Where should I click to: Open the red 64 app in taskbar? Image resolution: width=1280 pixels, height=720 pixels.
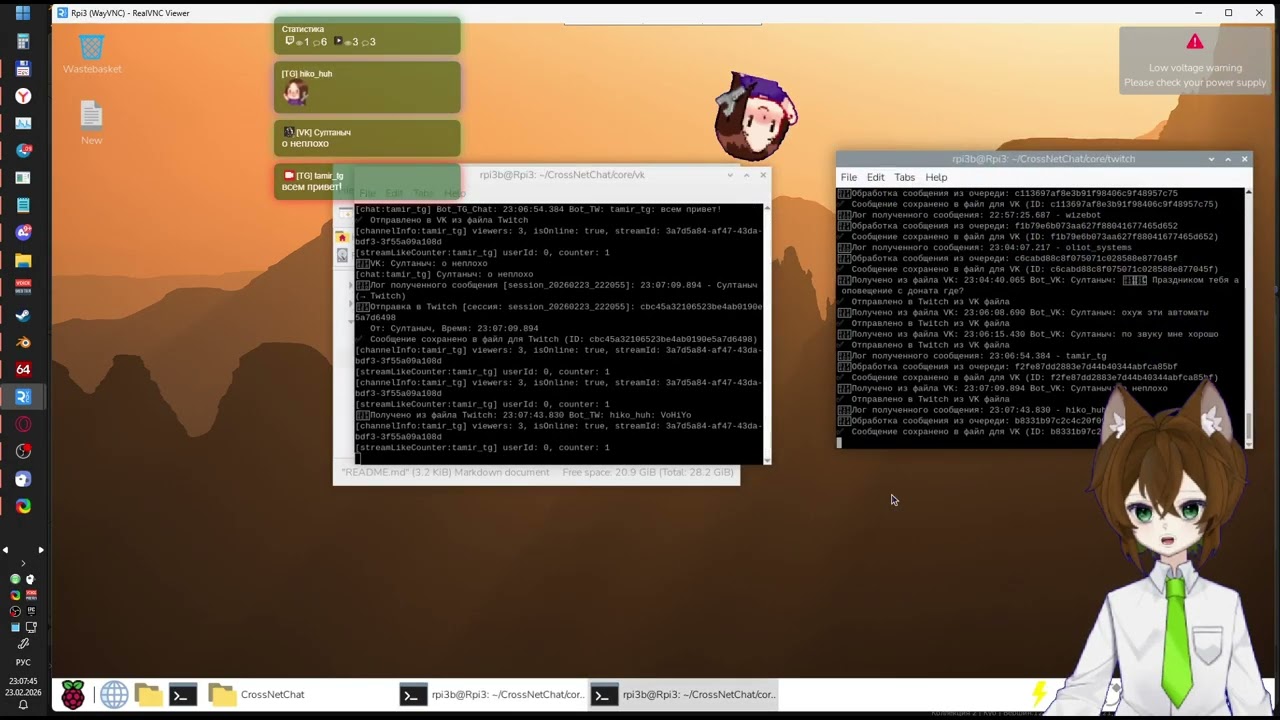23,369
